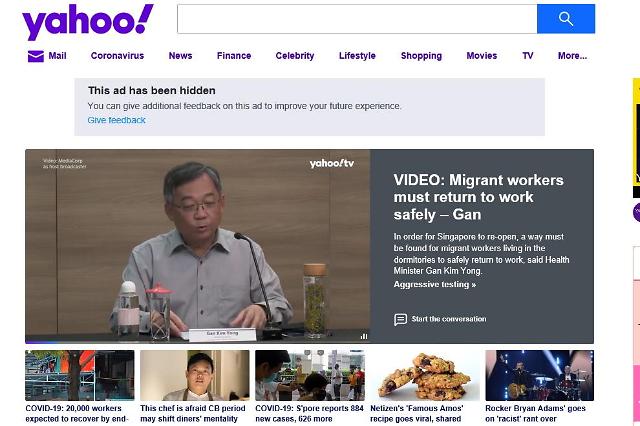The height and width of the screenshot is (426, 640).
Task: Open the Mail text link
Action: [x=57, y=55]
